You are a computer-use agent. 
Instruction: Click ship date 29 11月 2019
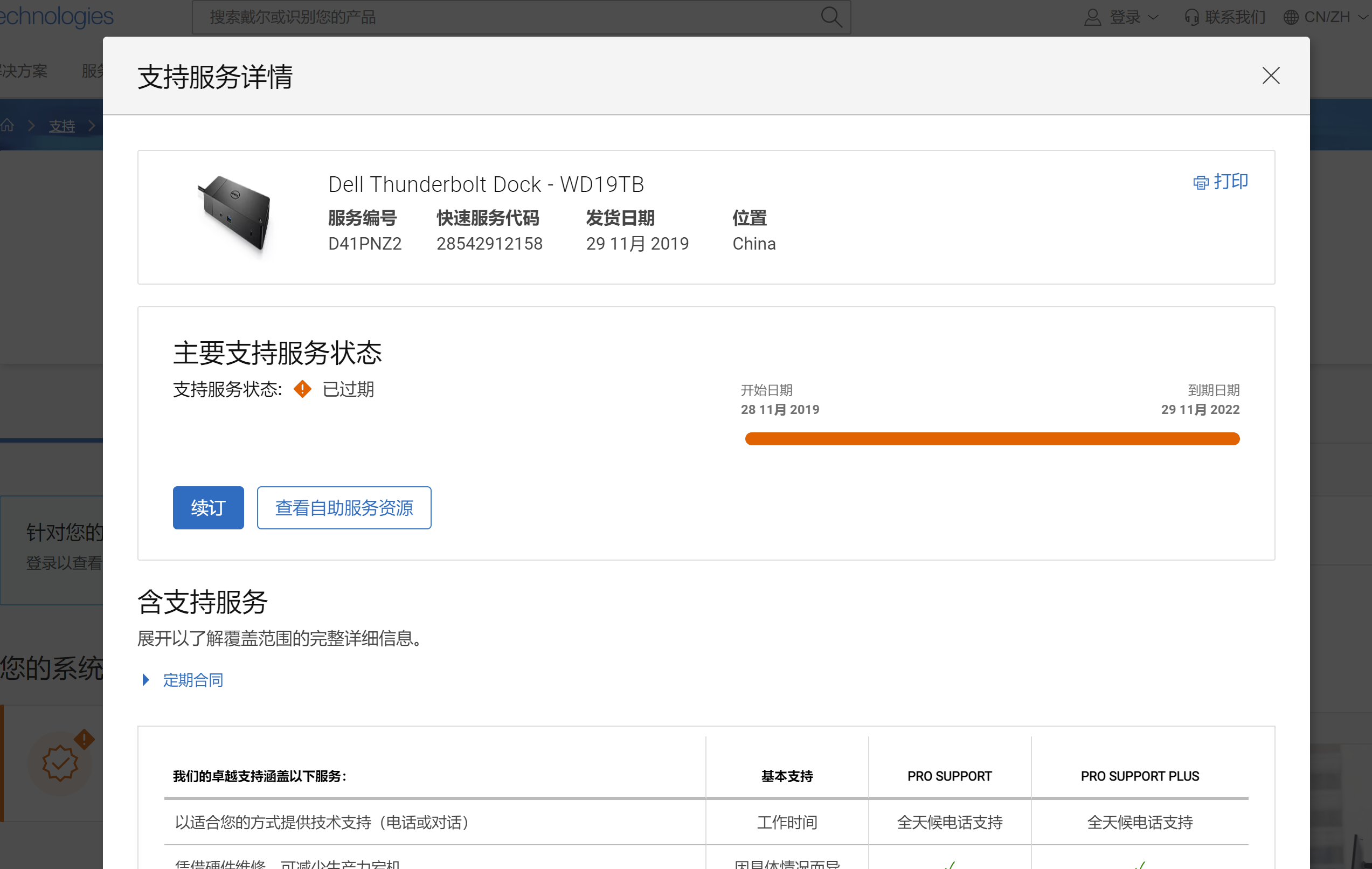(x=637, y=243)
